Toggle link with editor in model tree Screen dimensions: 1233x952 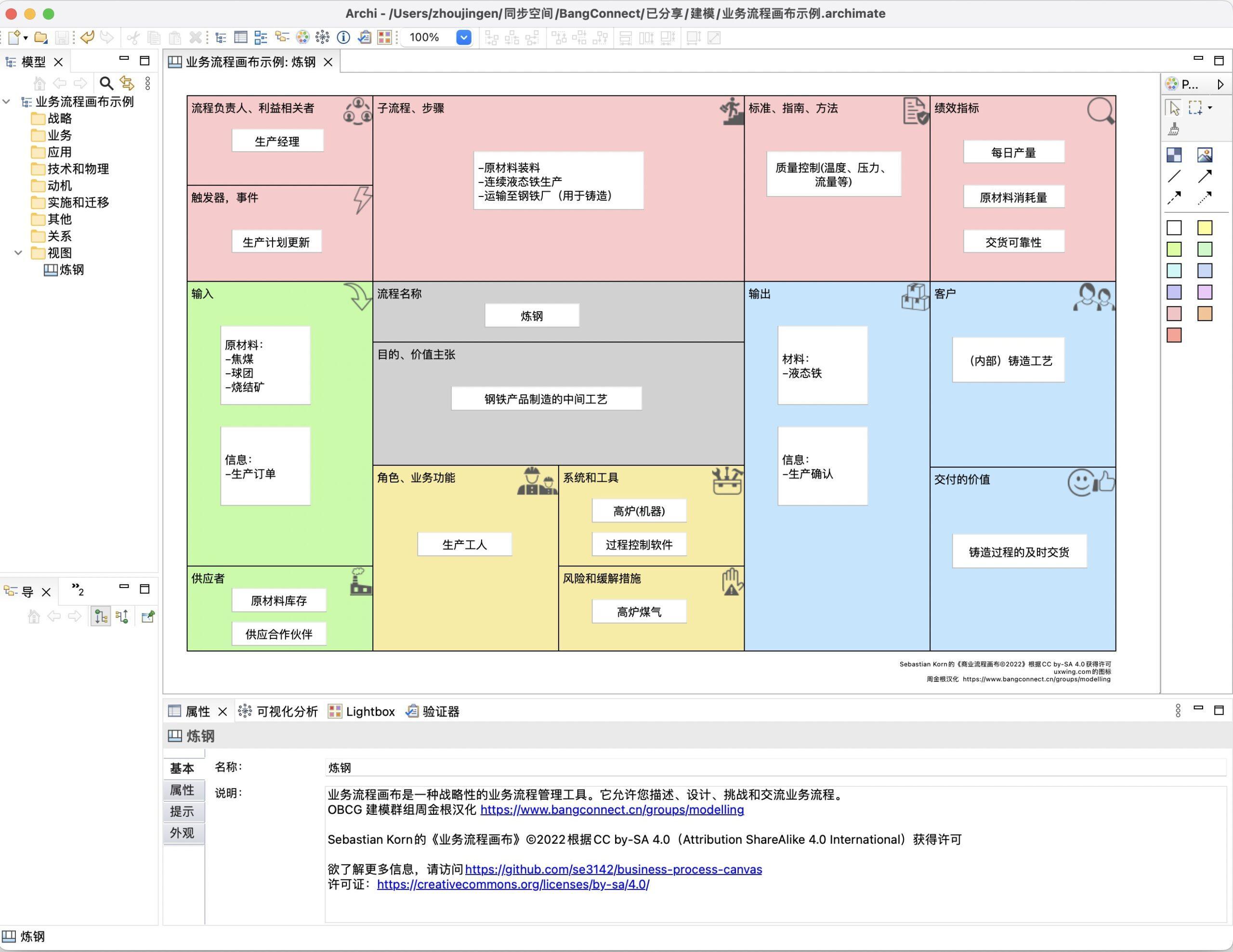(x=127, y=83)
